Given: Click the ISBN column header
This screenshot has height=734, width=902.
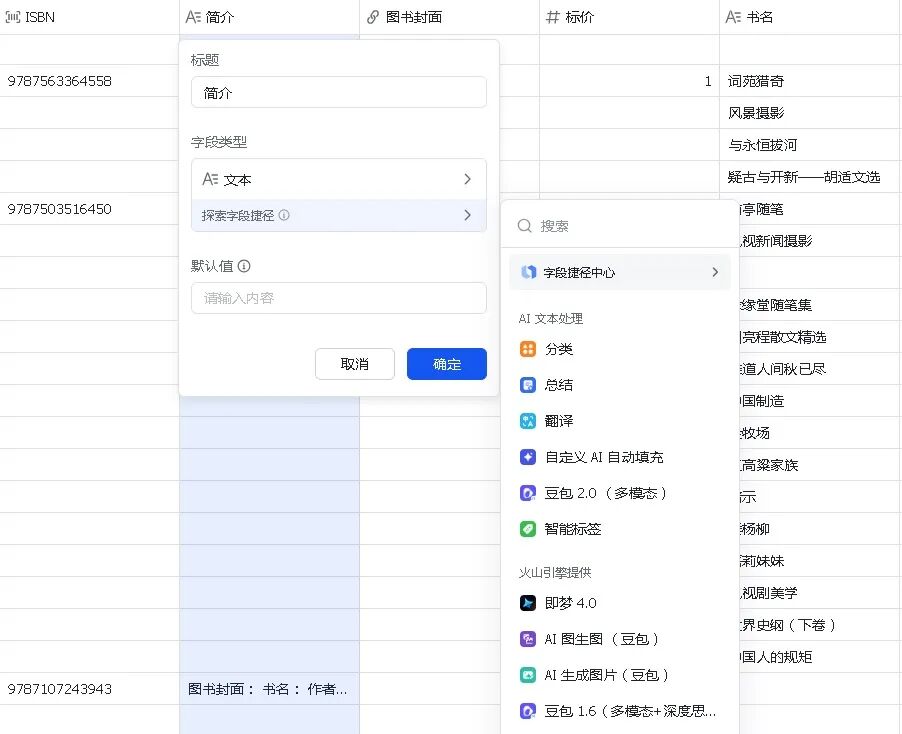Looking at the screenshot, I should 37,16.
